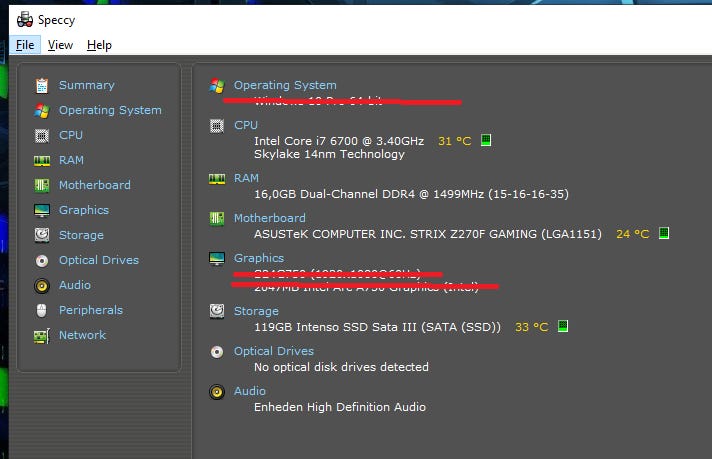Viewport: 712px width, 459px height.
Task: Select CPU chip icon in sidebar
Action: click(x=42, y=135)
